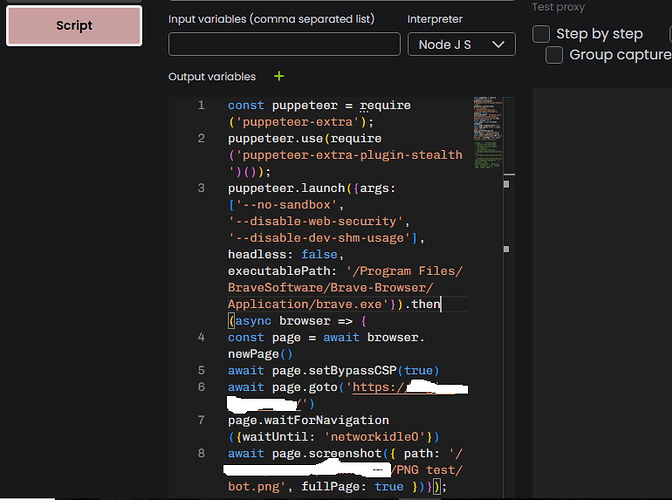Open the Interpreter Node JS dropdown

pyautogui.click(x=461, y=44)
